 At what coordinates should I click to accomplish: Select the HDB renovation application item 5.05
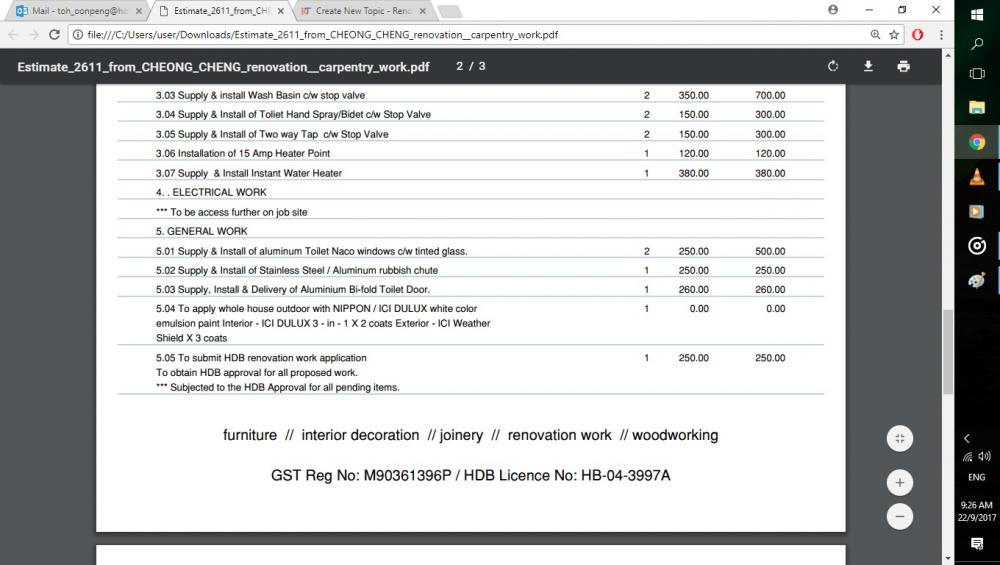[x=278, y=372]
